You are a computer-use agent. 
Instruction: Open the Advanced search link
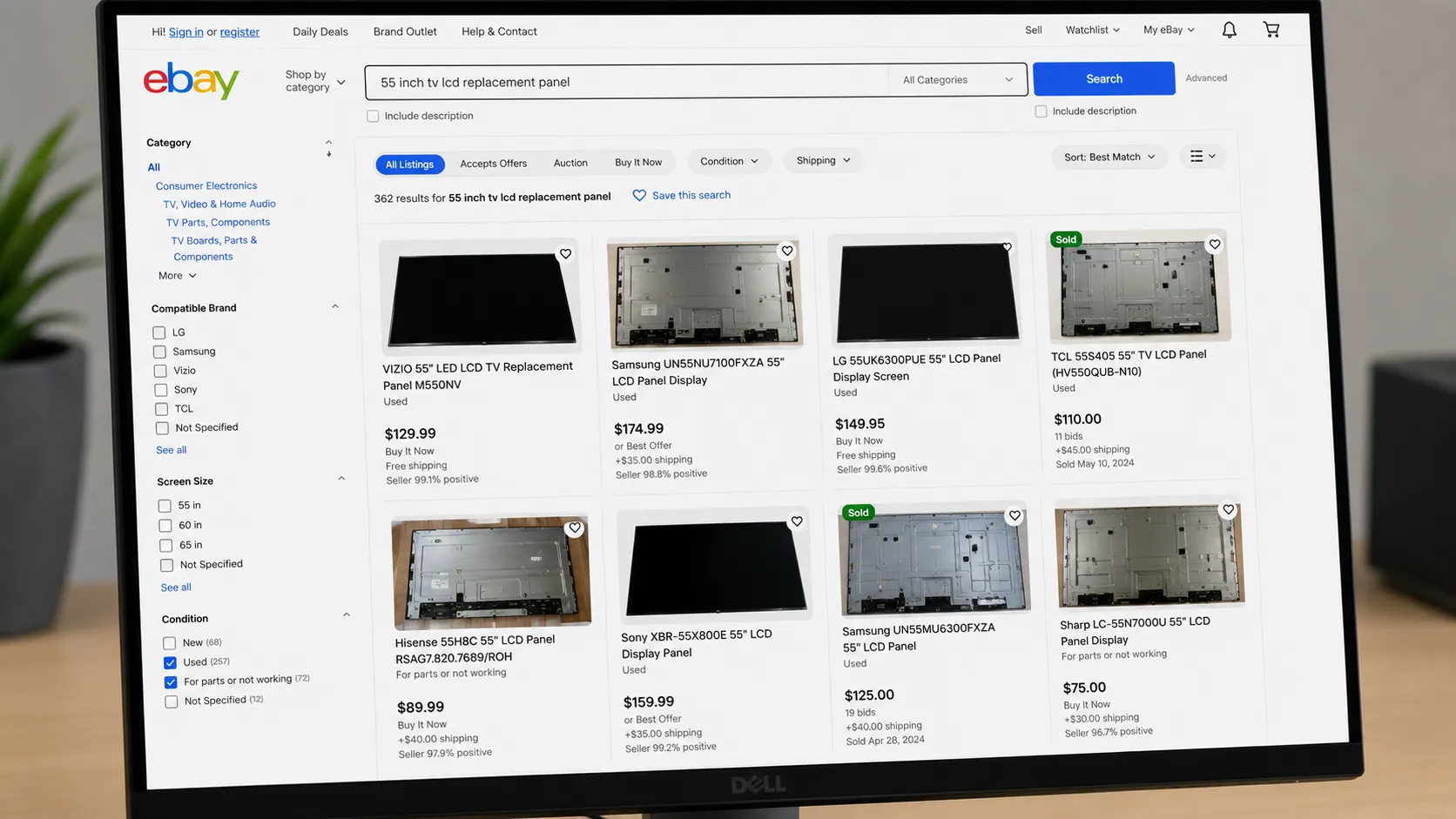click(1206, 78)
